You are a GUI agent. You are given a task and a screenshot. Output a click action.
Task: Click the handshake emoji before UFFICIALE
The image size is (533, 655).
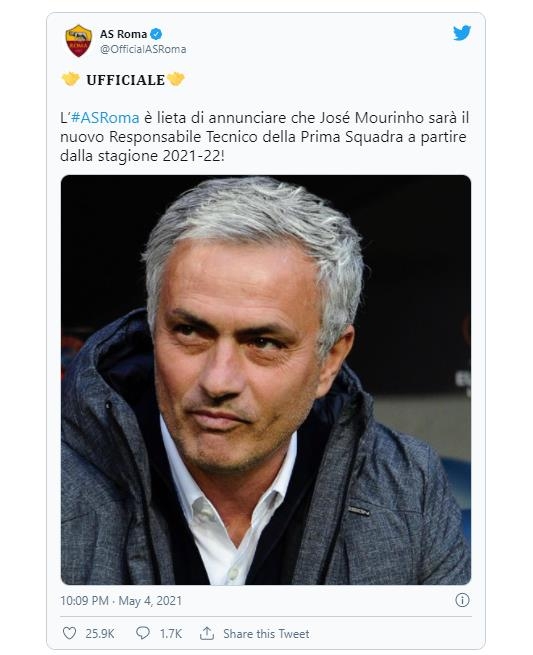(71, 79)
